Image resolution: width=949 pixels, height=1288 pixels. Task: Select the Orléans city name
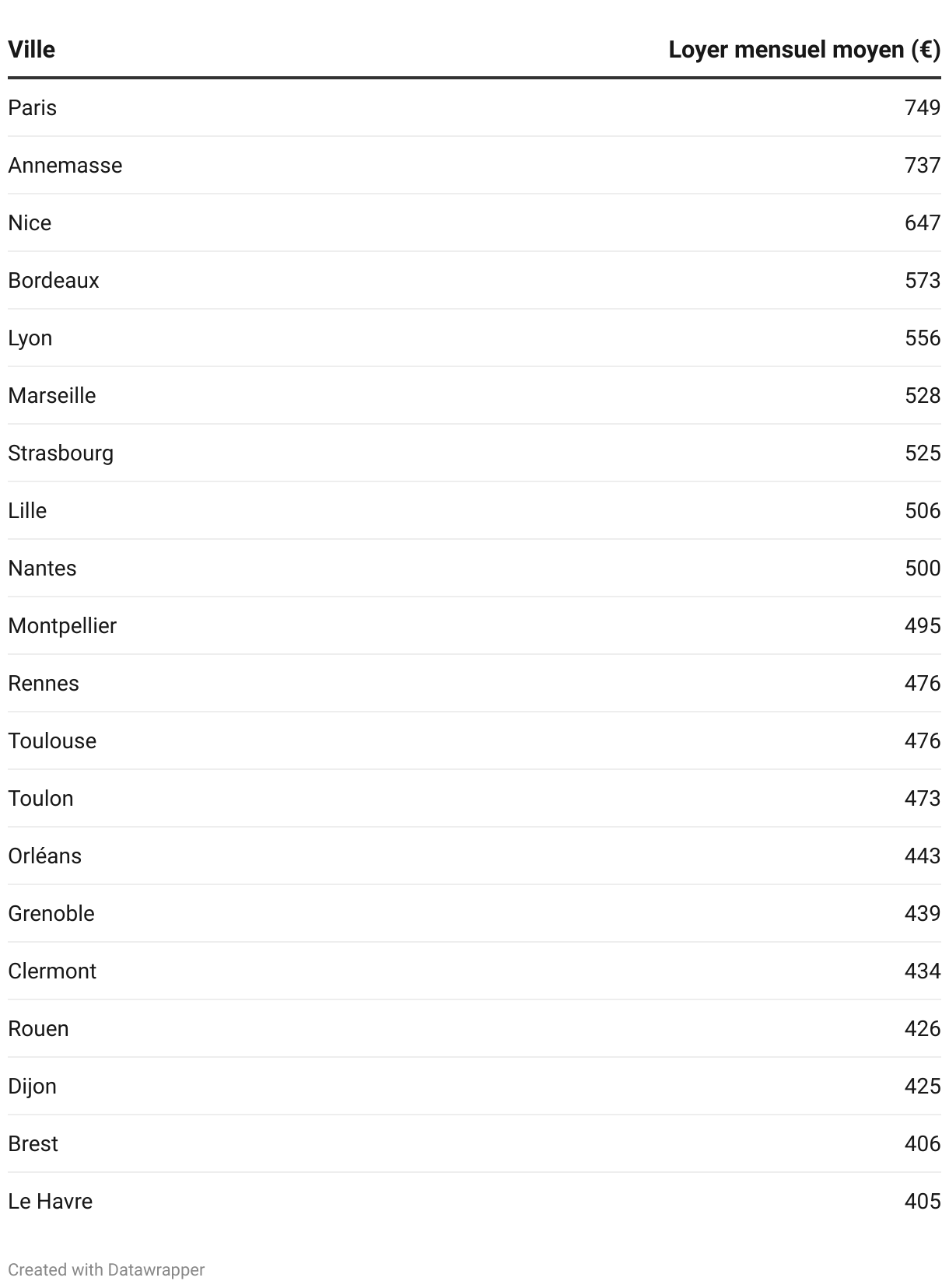coord(44,856)
